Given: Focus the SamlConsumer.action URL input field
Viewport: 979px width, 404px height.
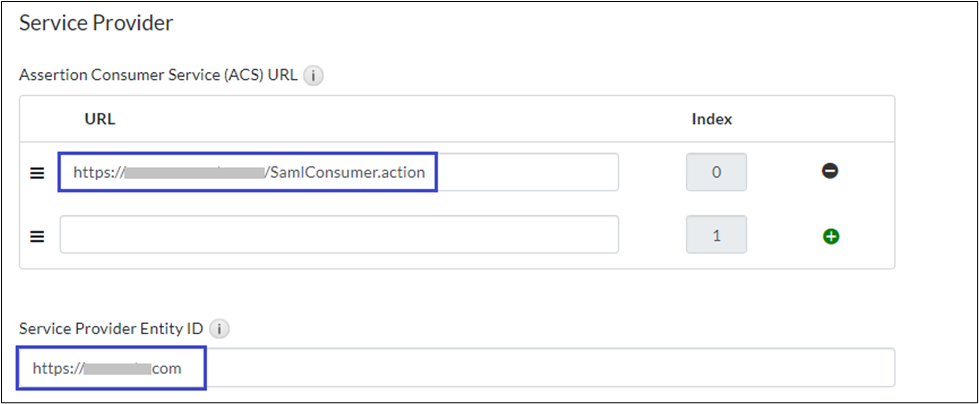Looking at the screenshot, I should click(339, 172).
